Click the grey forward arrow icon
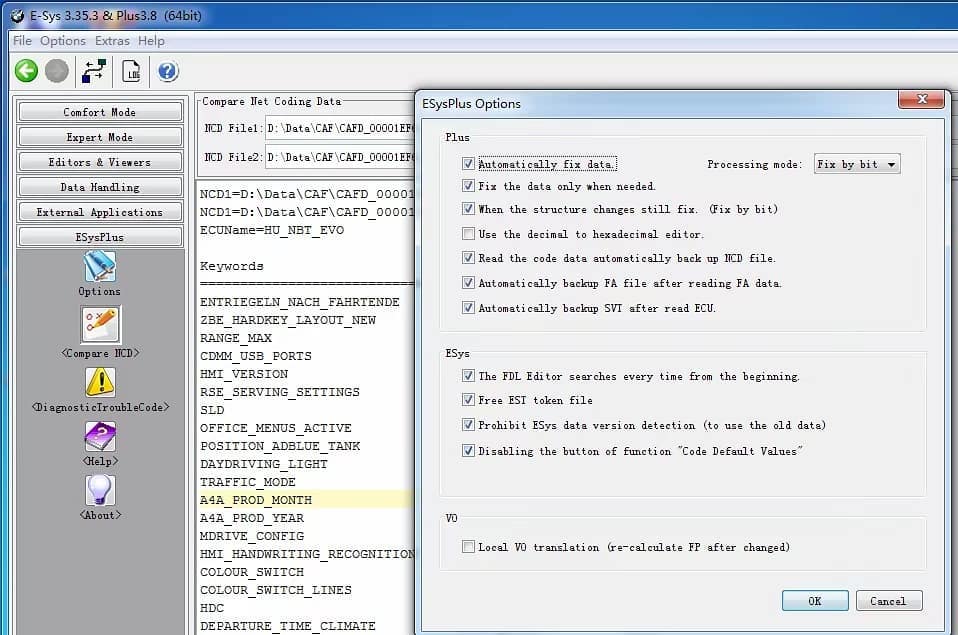This screenshot has height=635, width=958. (57, 71)
